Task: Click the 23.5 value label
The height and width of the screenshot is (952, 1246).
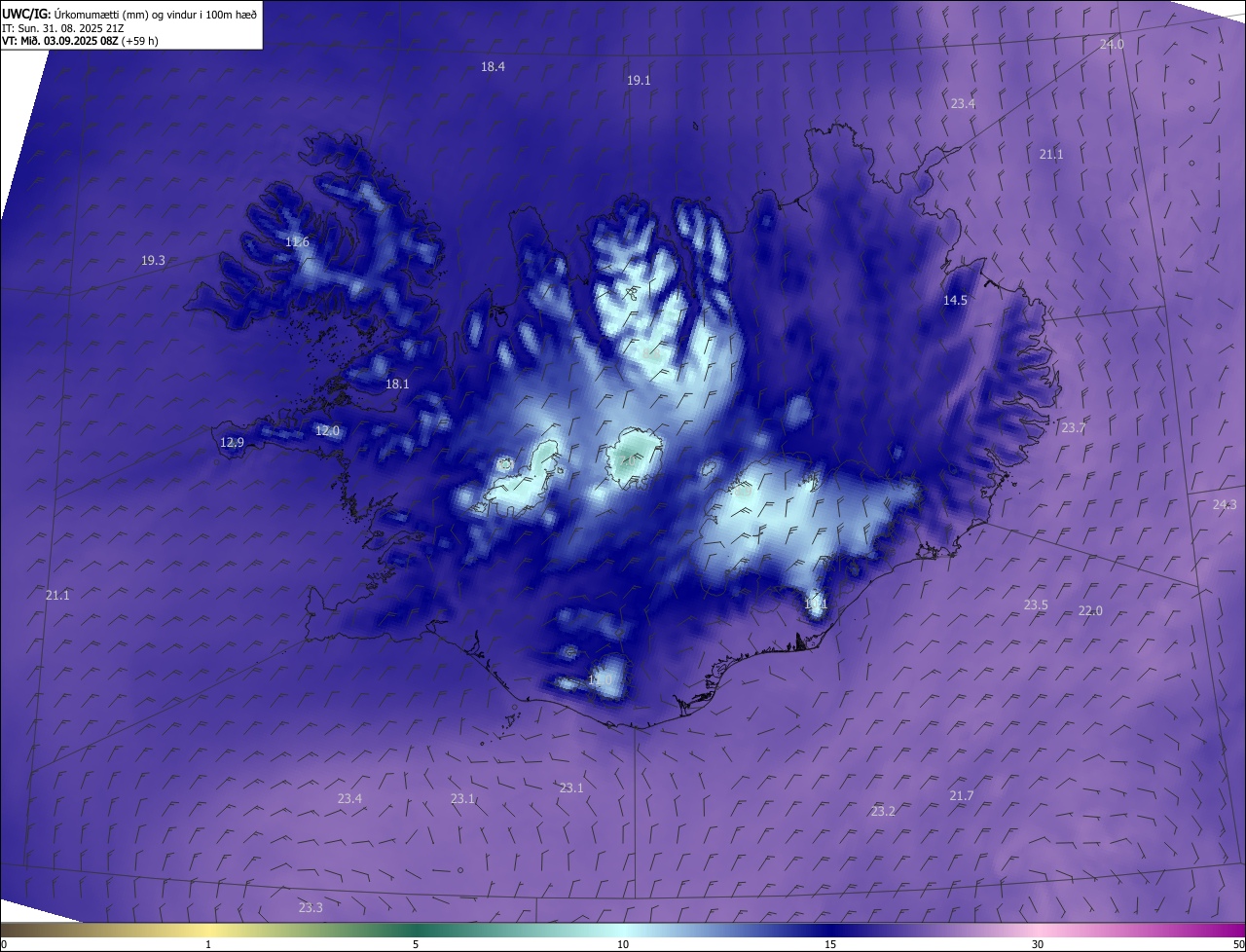Action: 1036,605
